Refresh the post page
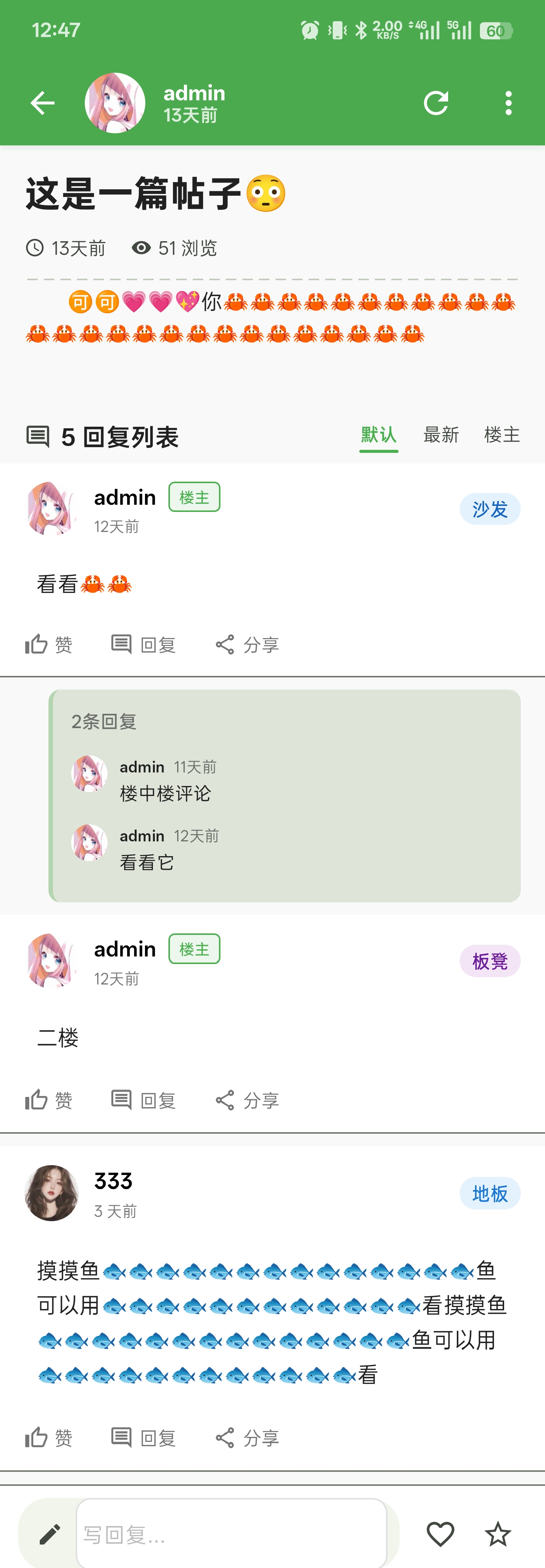This screenshot has height=1568, width=545. [436, 103]
